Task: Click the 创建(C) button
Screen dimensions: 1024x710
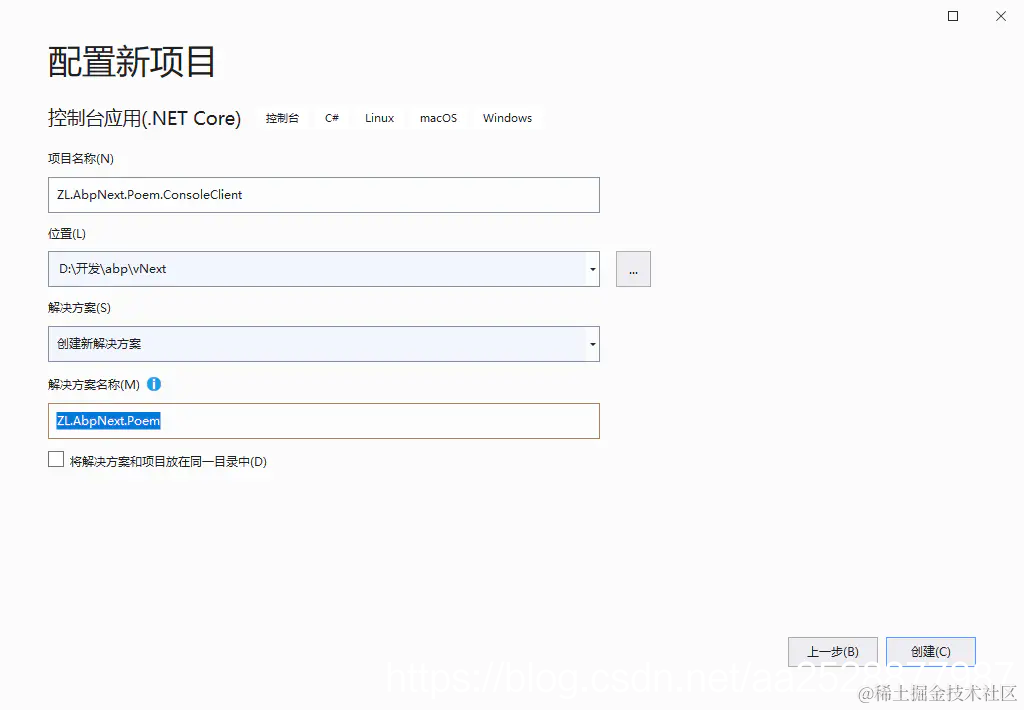Action: (x=930, y=651)
